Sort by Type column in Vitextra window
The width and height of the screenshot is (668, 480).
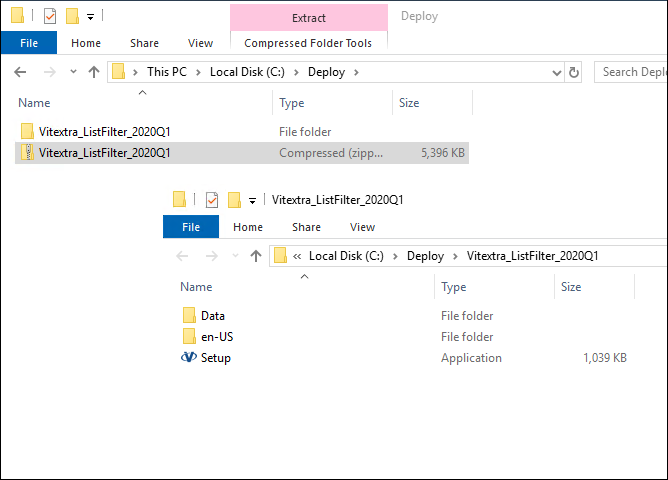(454, 287)
